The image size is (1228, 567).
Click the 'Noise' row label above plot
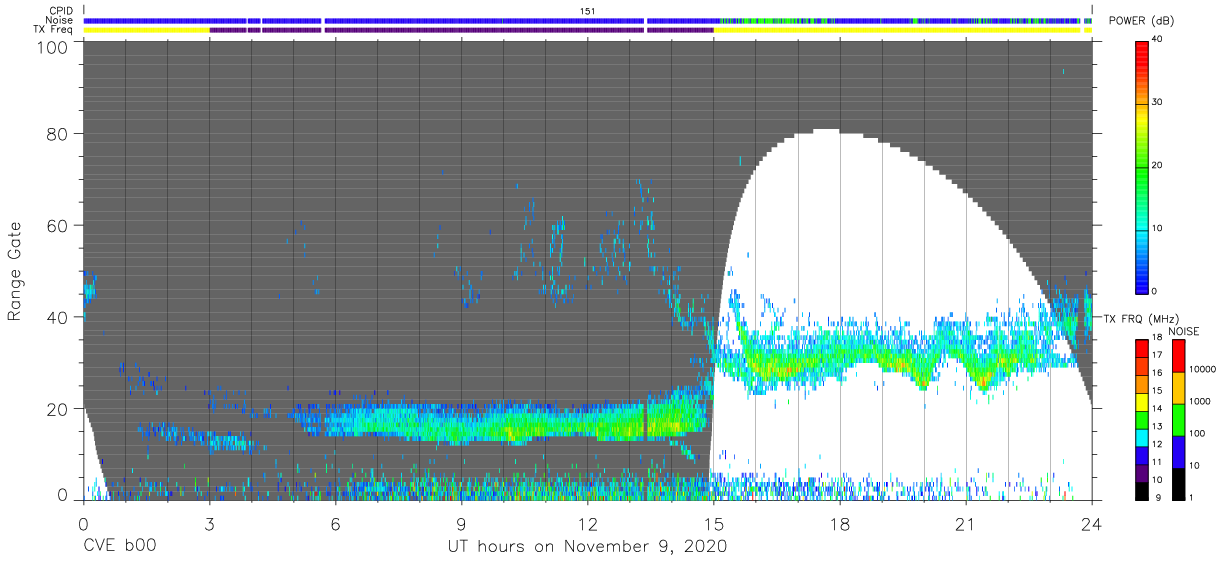(60, 21)
